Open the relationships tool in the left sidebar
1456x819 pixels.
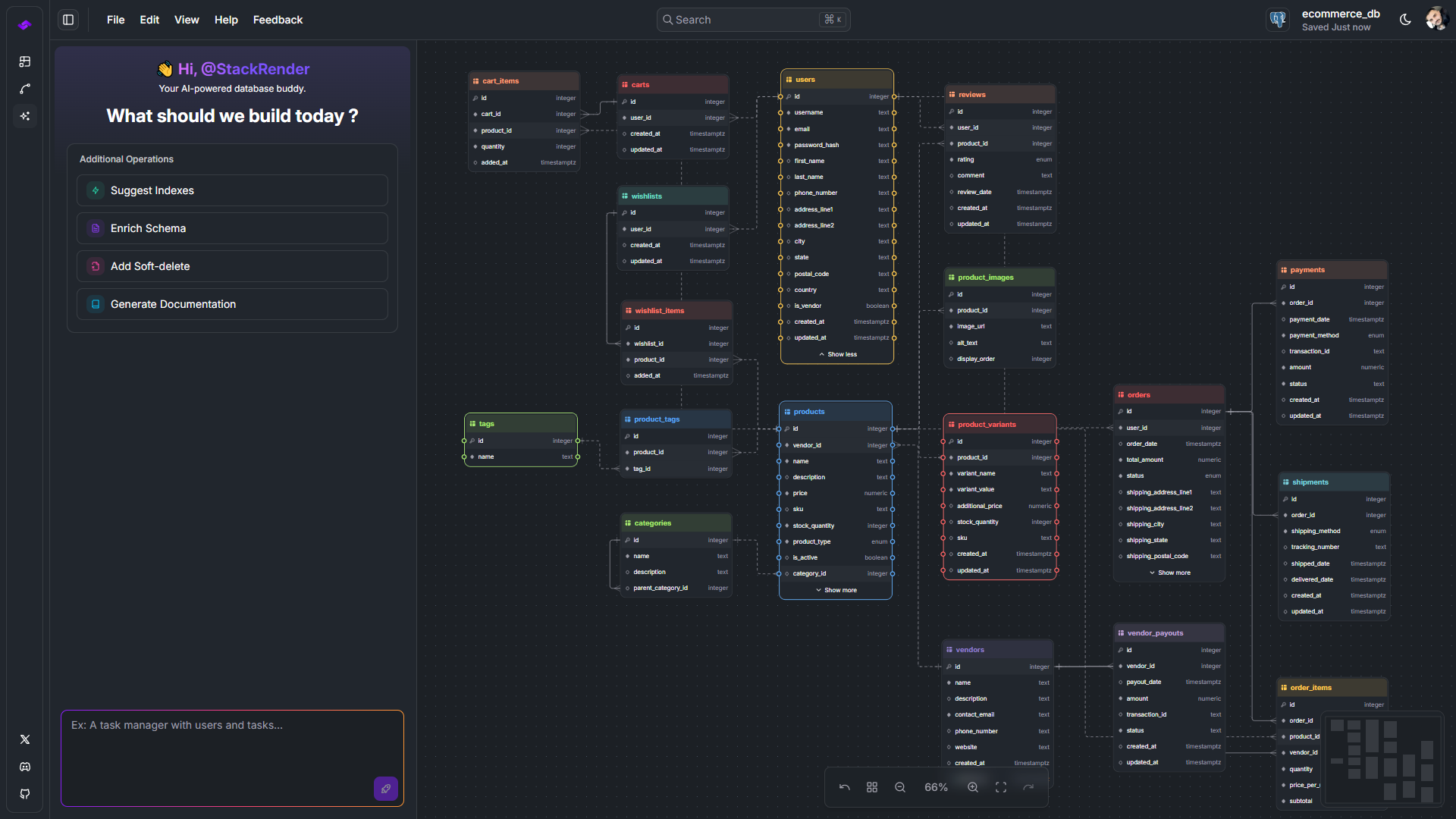point(25,89)
